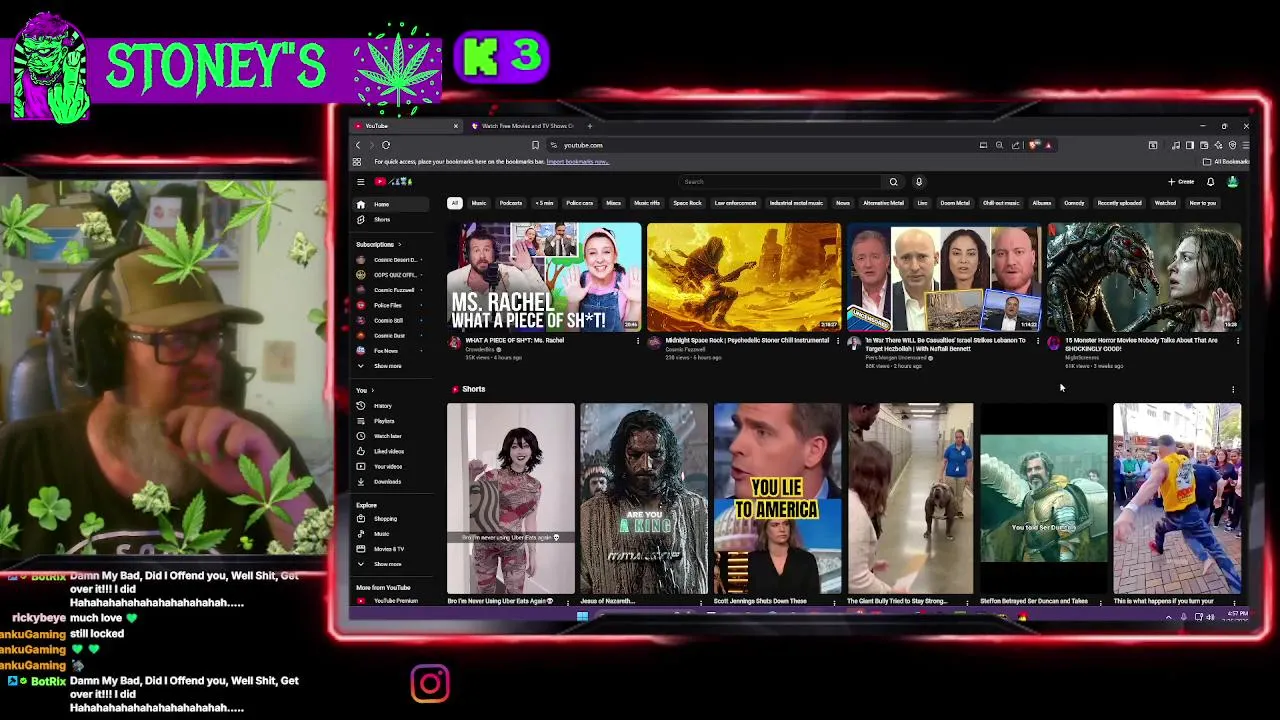Open the apps grid icon in the bookmarks bar

[x=357, y=162]
